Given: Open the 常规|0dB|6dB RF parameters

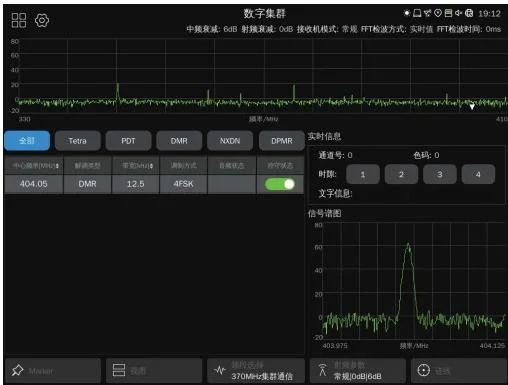Looking at the screenshot, I should (x=358, y=370).
